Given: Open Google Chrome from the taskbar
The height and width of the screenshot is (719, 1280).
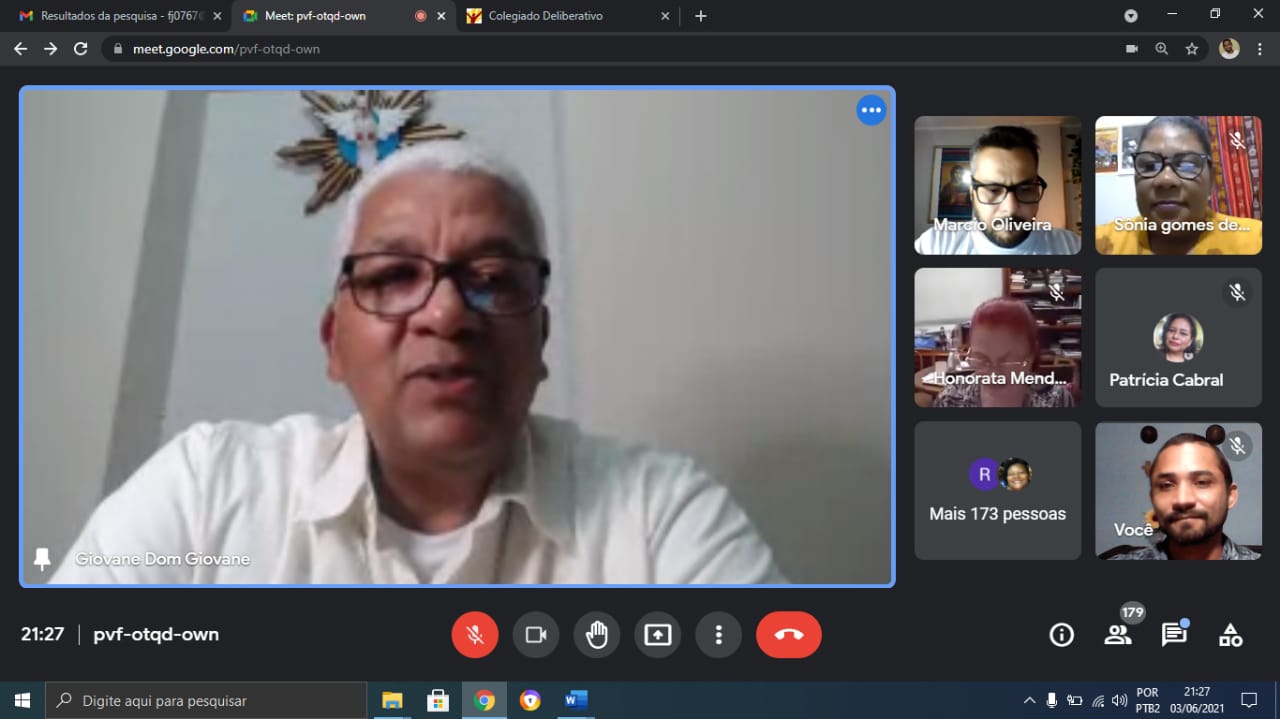Looking at the screenshot, I should (484, 700).
